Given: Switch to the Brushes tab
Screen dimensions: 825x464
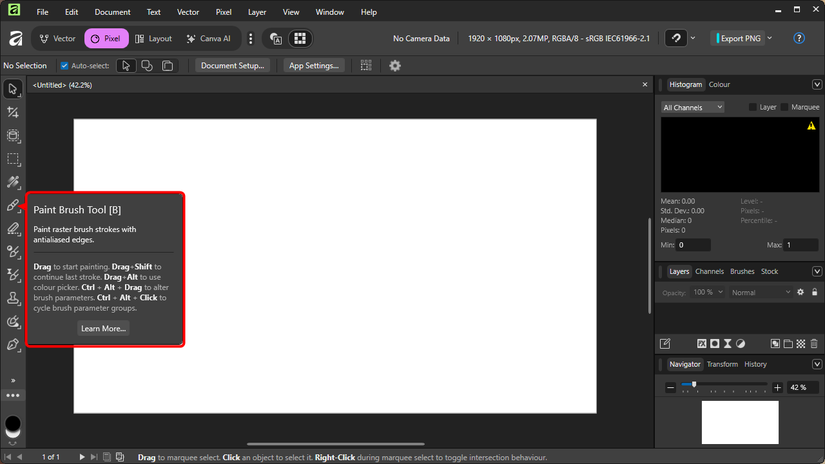Looking at the screenshot, I should [742, 271].
